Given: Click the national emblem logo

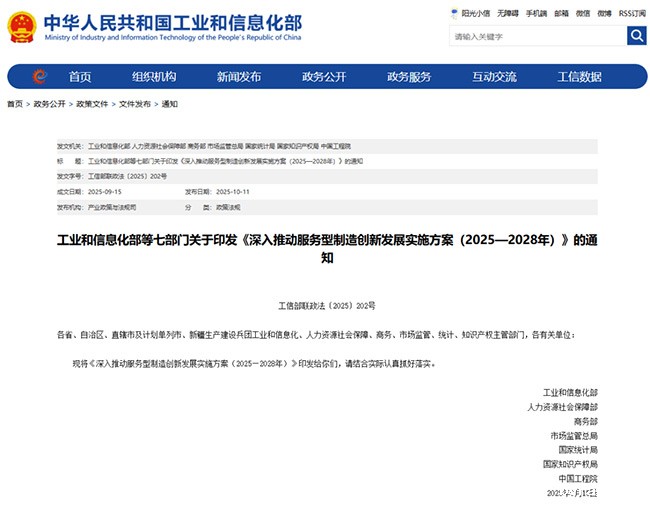Looking at the screenshot, I should [x=21, y=25].
